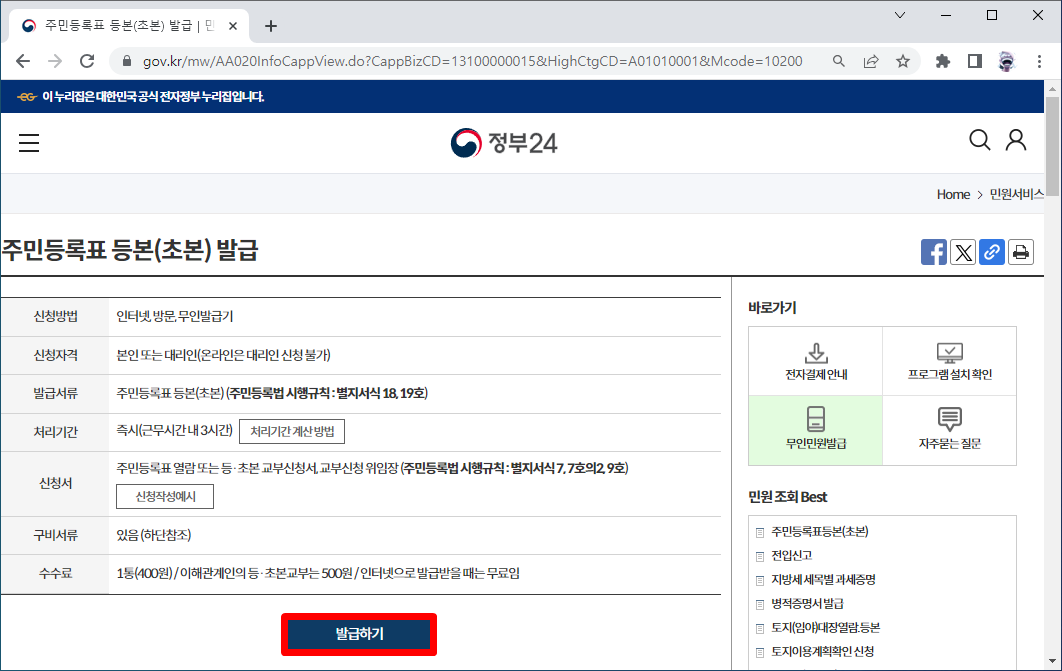Click scrollbar down arrow
The height and width of the screenshot is (671, 1062).
click(x=1052, y=662)
